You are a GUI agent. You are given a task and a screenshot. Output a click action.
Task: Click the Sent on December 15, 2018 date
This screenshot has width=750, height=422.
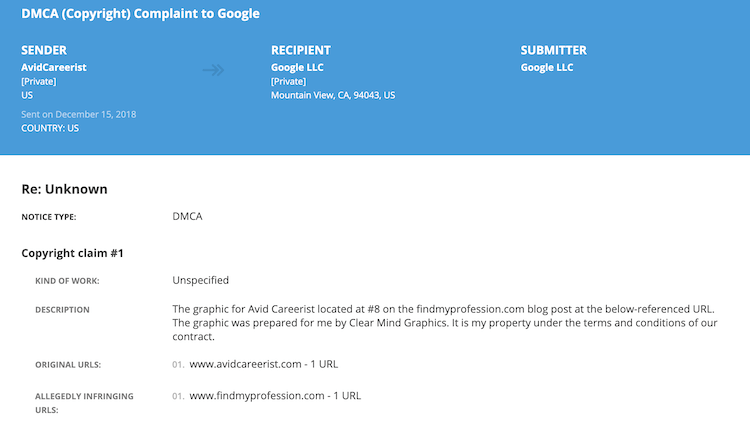[x=78, y=114]
